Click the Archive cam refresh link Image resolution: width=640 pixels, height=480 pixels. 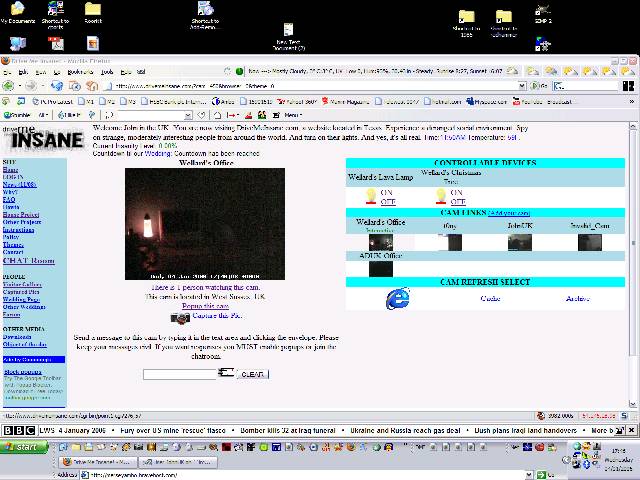click(578, 299)
